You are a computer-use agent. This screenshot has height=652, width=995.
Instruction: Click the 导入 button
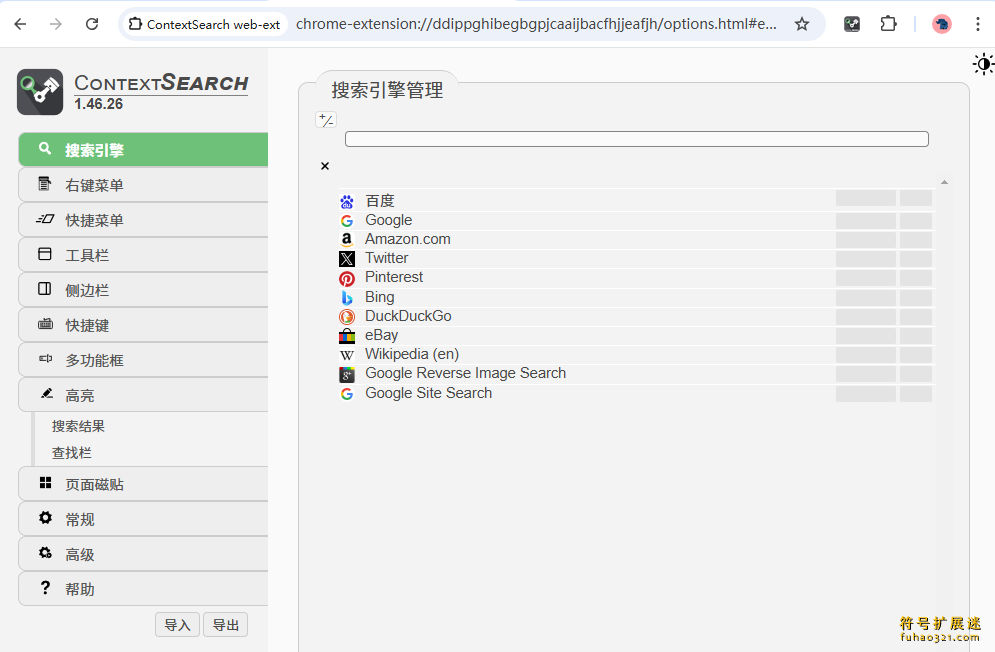click(x=177, y=625)
